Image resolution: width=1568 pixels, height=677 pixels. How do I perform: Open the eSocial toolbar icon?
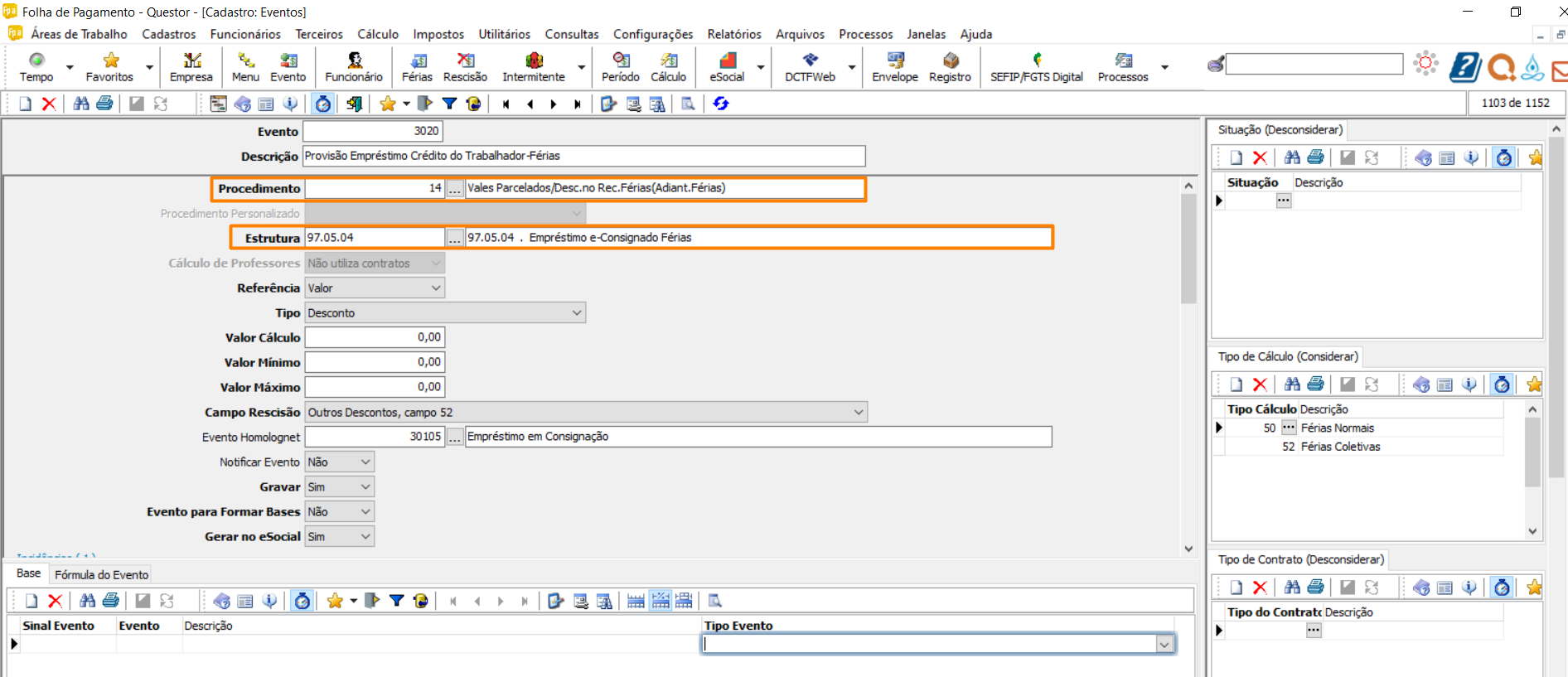pyautogui.click(x=727, y=67)
